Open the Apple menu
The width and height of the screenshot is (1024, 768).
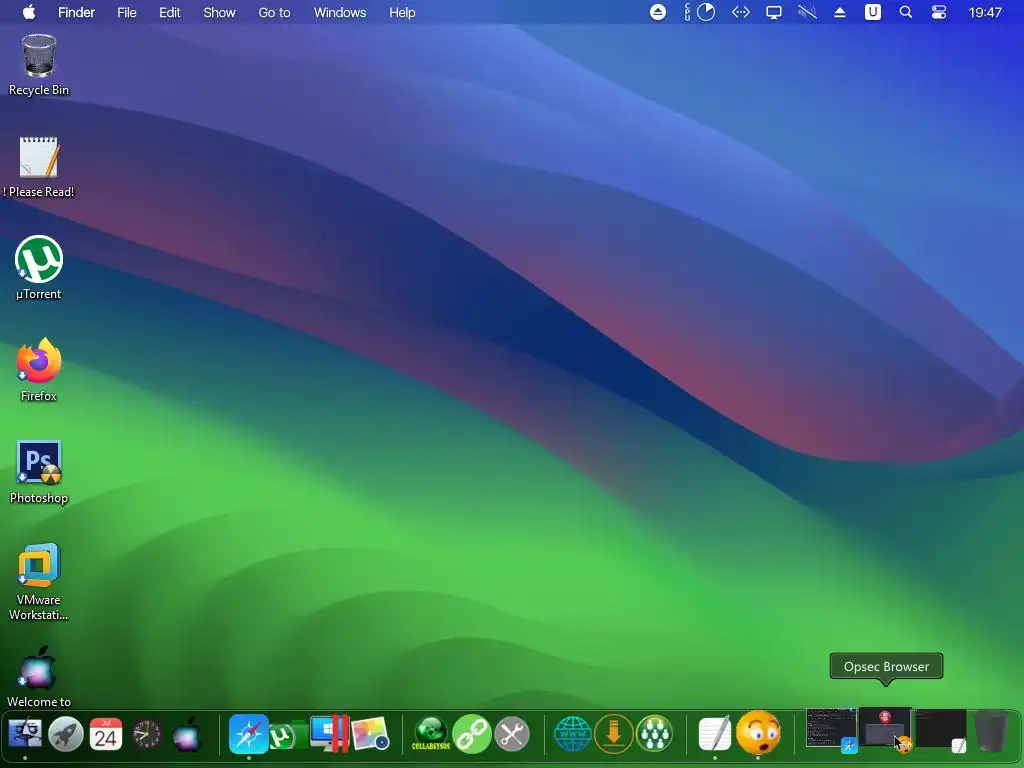pos(29,12)
